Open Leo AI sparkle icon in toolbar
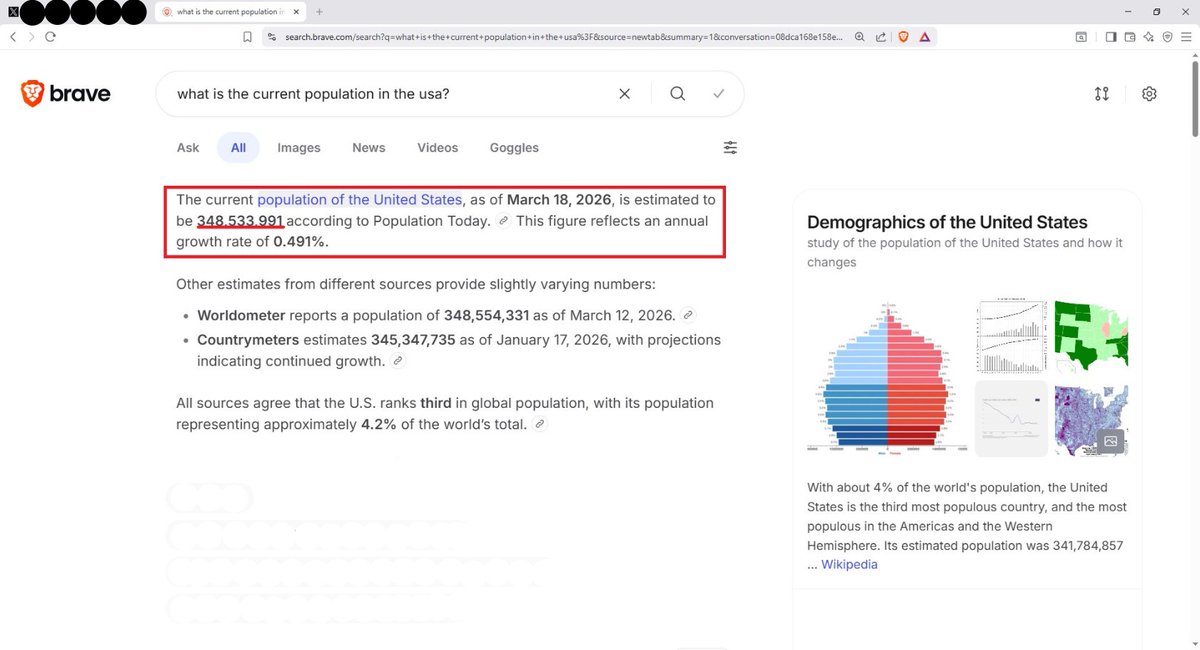 click(1149, 36)
